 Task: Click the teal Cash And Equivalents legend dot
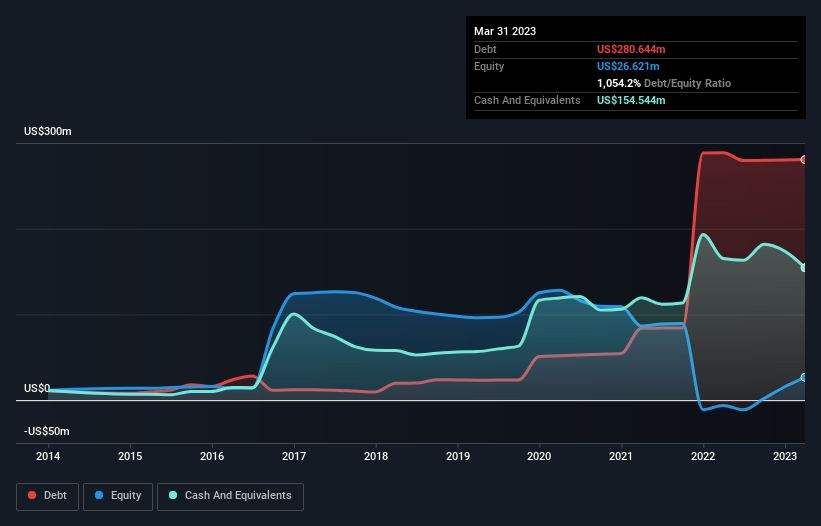173,495
